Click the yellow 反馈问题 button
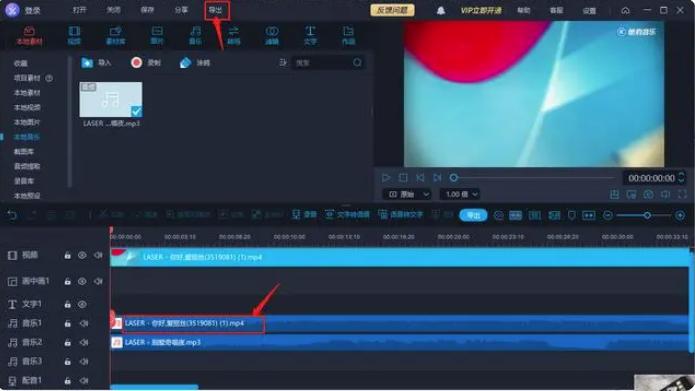695x391 pixels. (x=392, y=10)
